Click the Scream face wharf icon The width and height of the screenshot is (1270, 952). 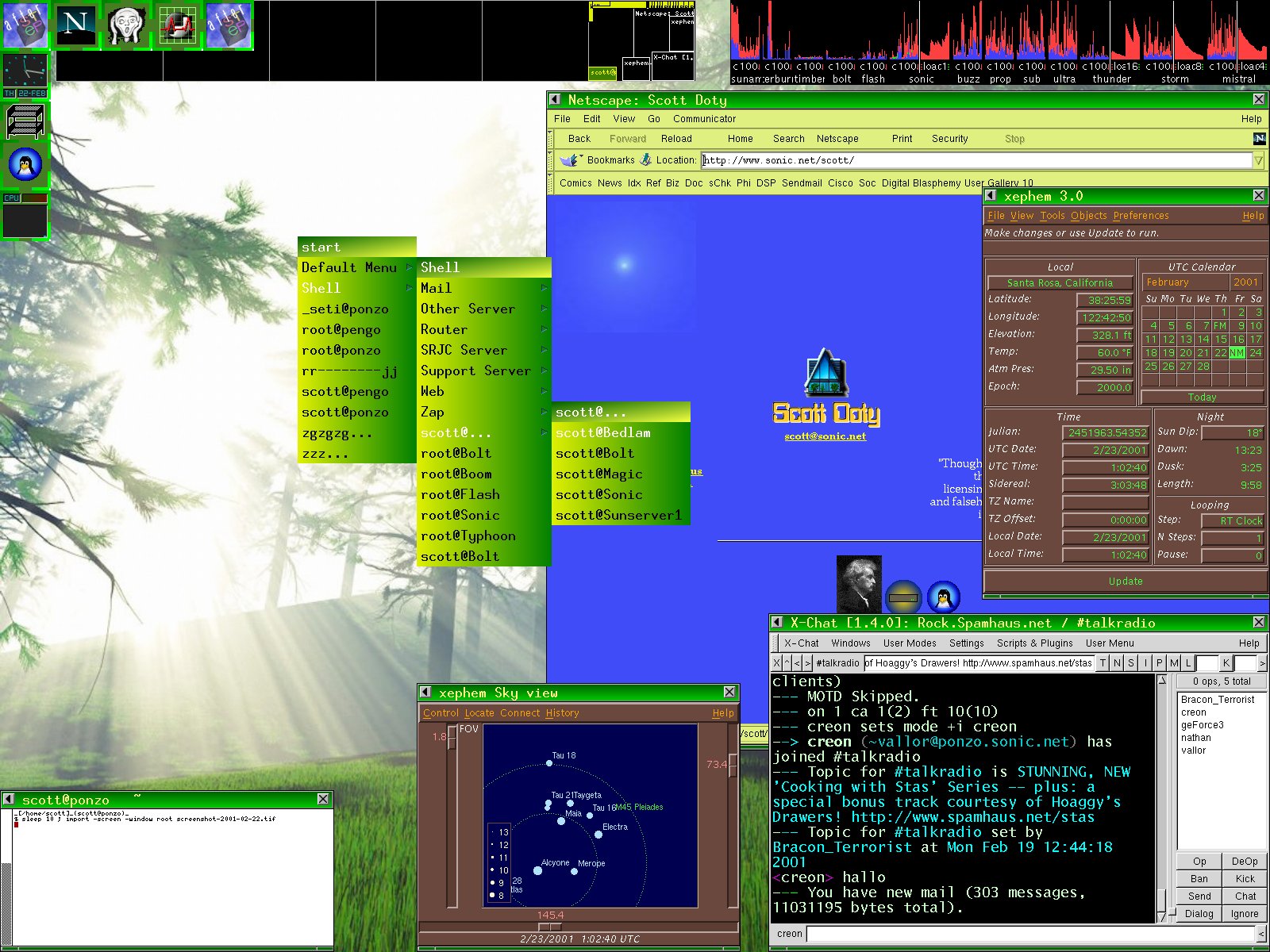127,25
